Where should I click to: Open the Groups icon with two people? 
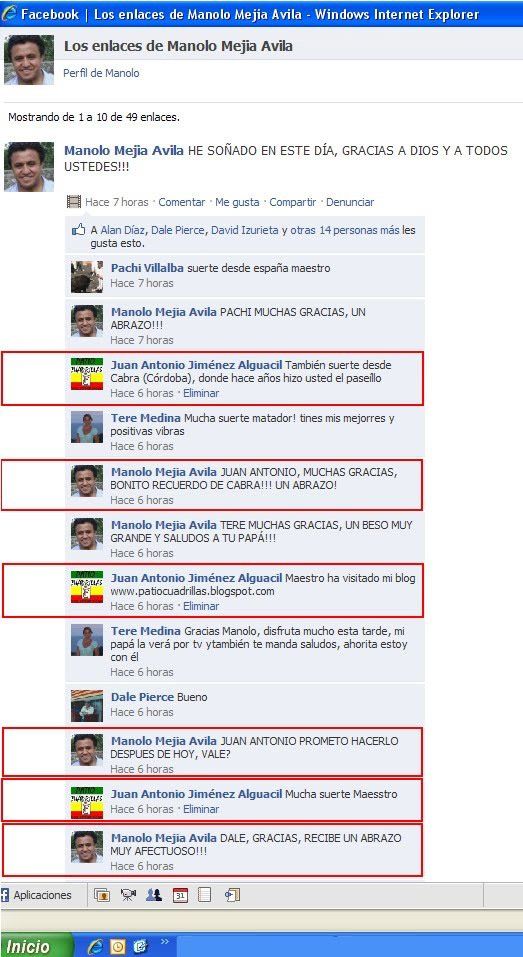pyautogui.click(x=154, y=895)
